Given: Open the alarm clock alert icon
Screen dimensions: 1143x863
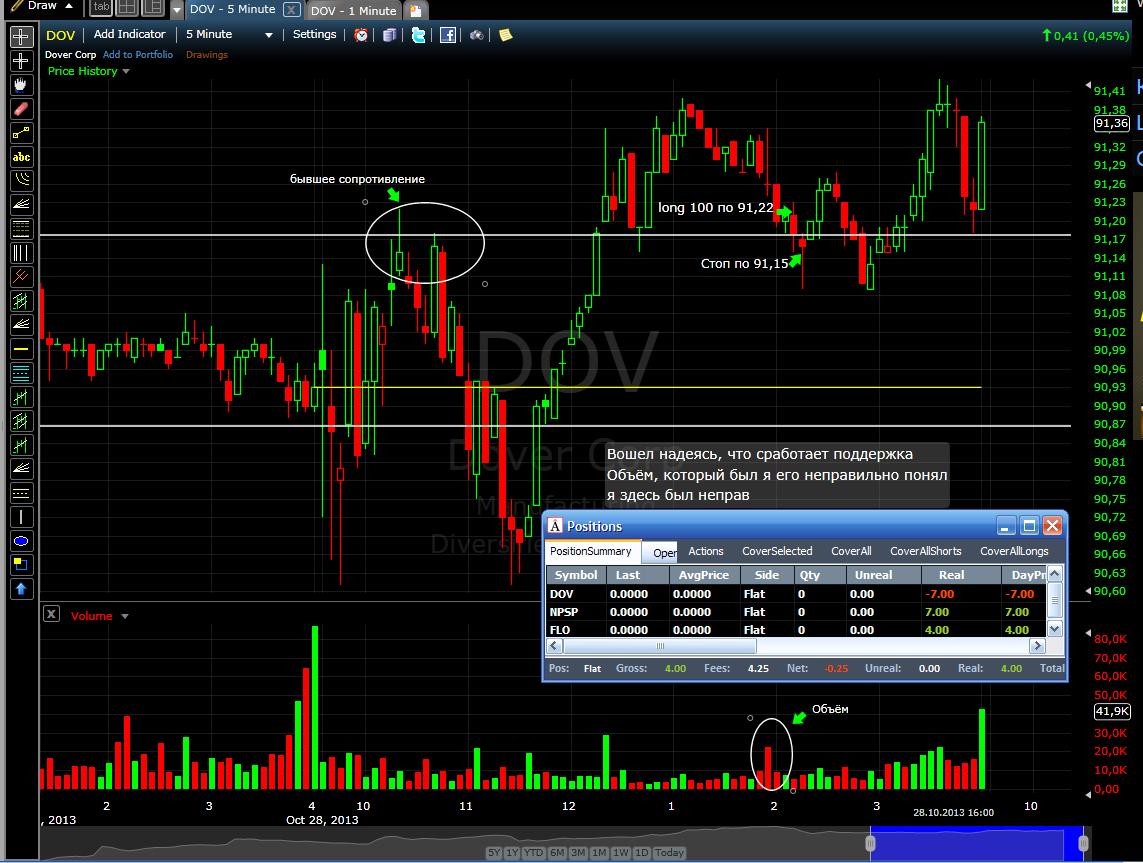Looking at the screenshot, I should [361, 35].
